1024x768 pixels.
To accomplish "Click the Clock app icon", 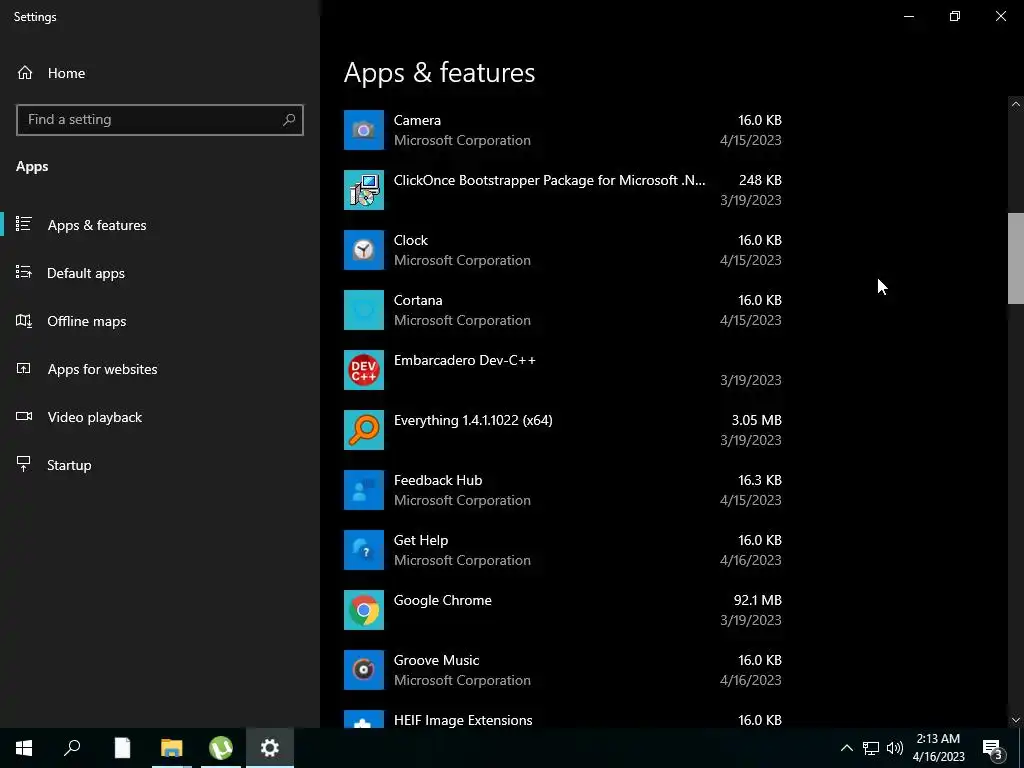I will tap(364, 250).
